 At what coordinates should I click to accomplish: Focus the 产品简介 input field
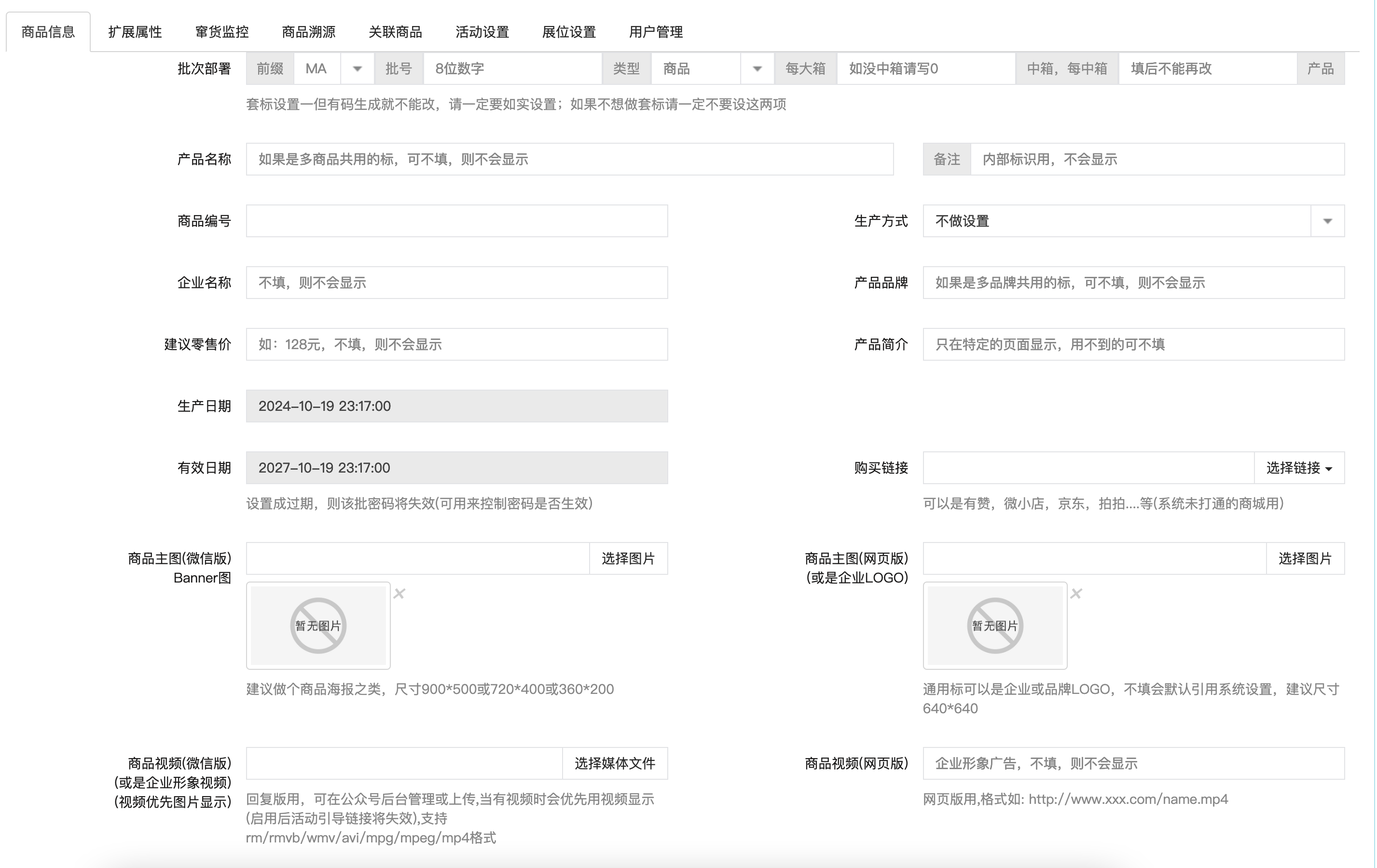coord(1133,345)
